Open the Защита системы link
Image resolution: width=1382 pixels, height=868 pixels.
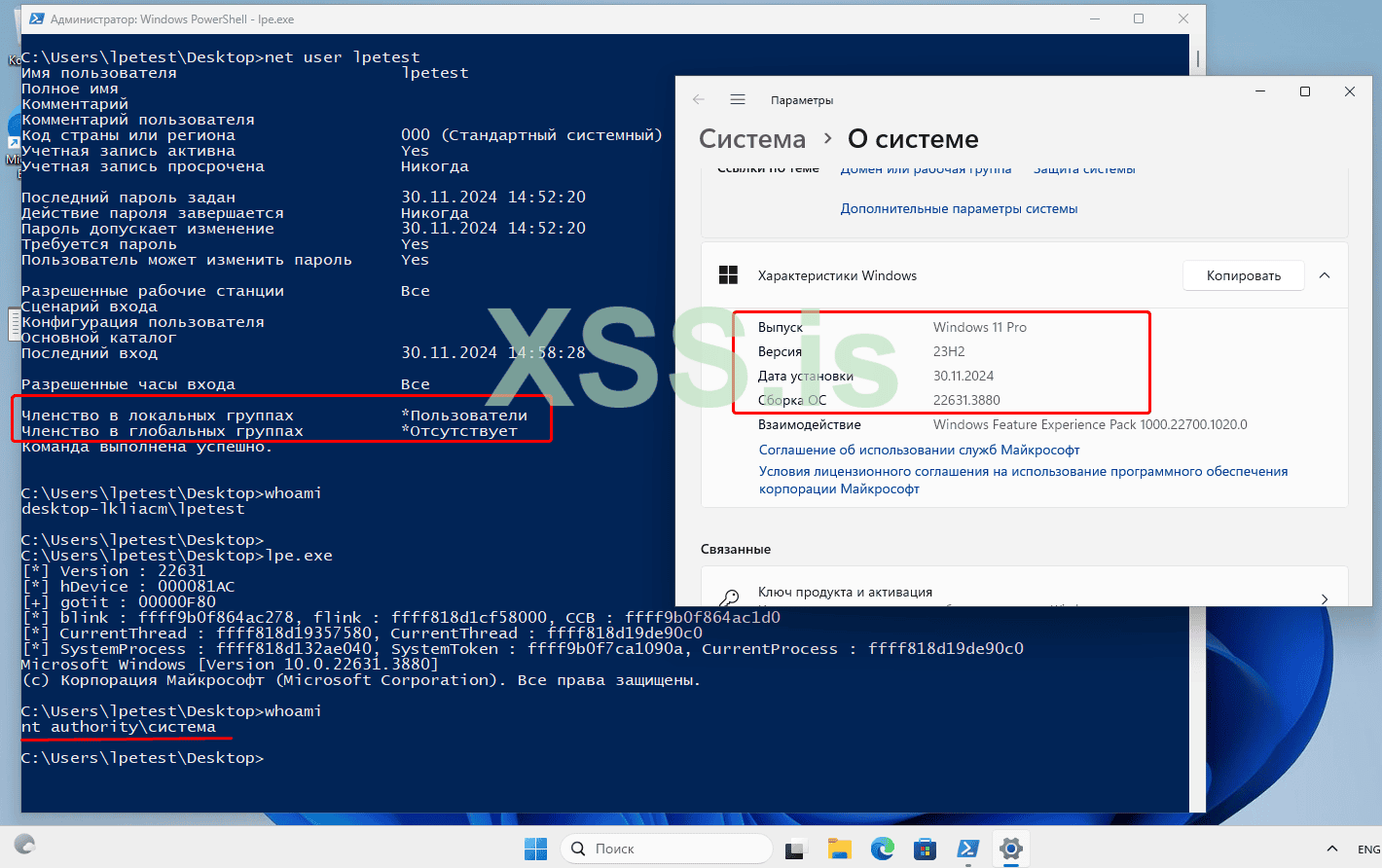(x=1084, y=170)
